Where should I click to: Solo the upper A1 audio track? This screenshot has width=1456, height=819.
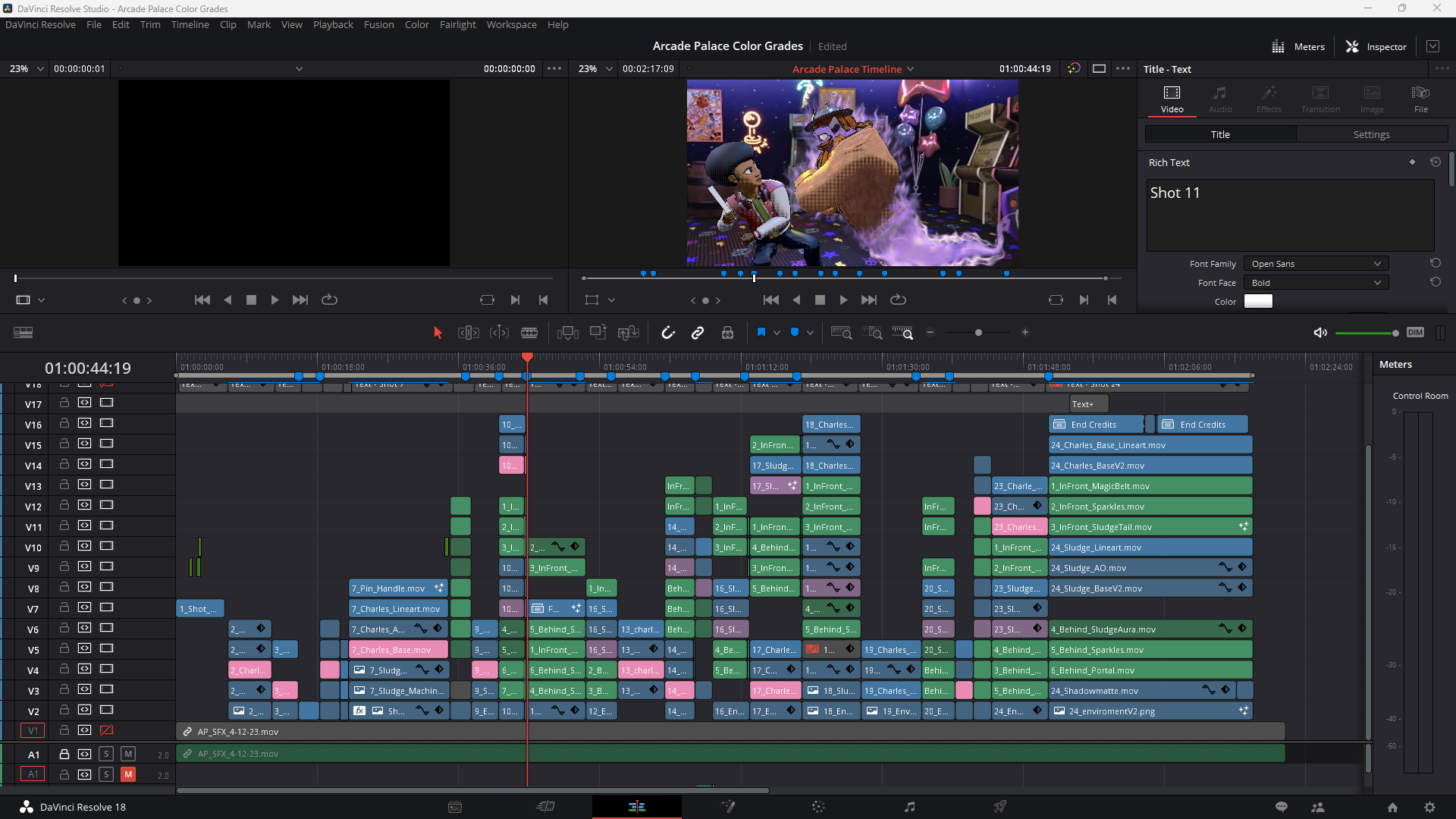point(106,755)
